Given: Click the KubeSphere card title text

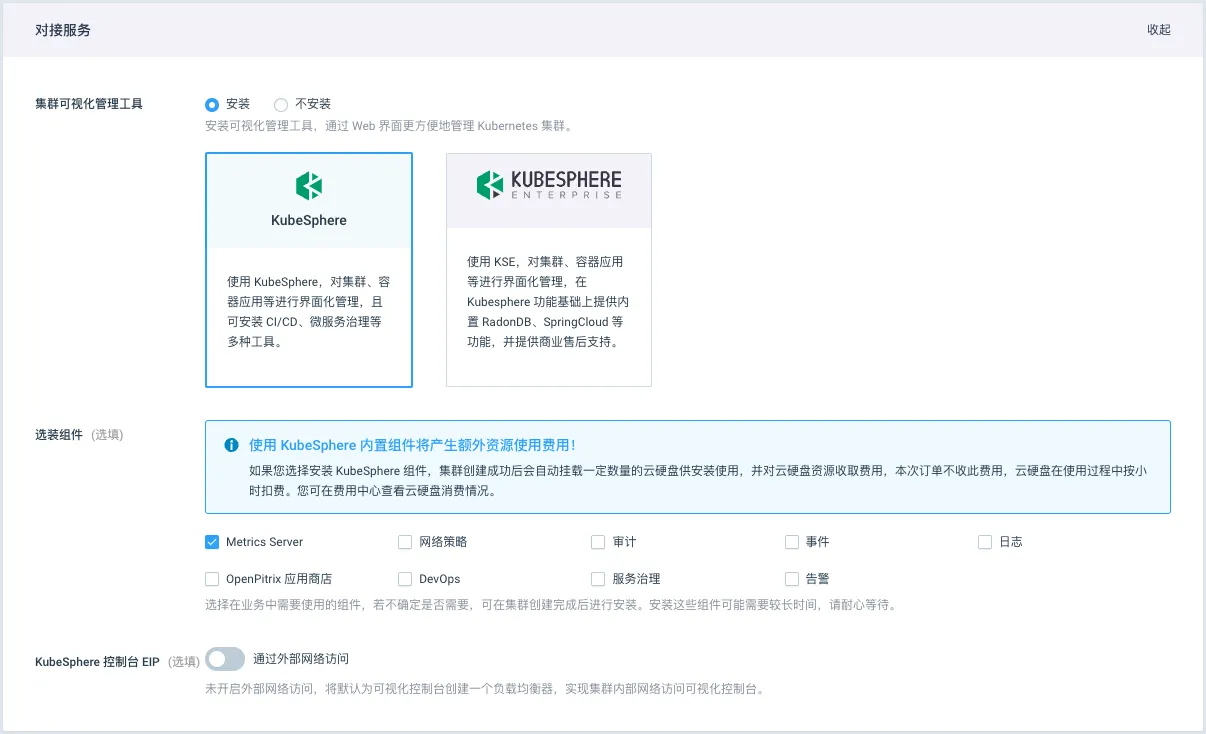Looking at the screenshot, I should (x=309, y=220).
